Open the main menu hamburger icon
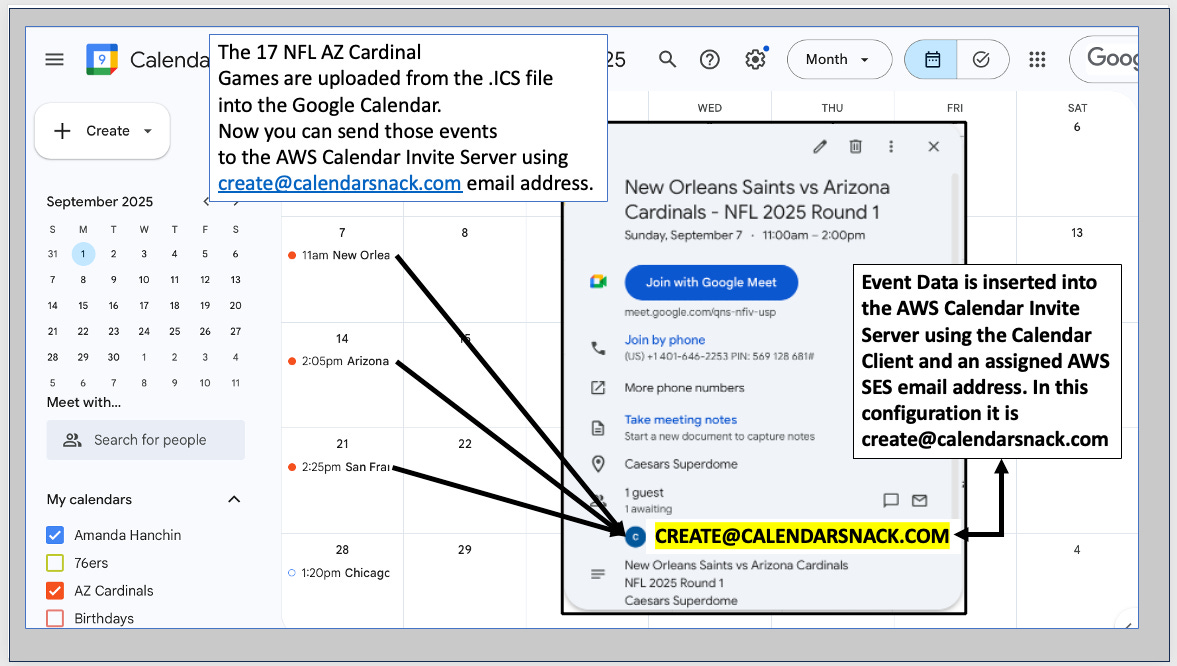Screen dimensions: 1177x666 point(54,59)
